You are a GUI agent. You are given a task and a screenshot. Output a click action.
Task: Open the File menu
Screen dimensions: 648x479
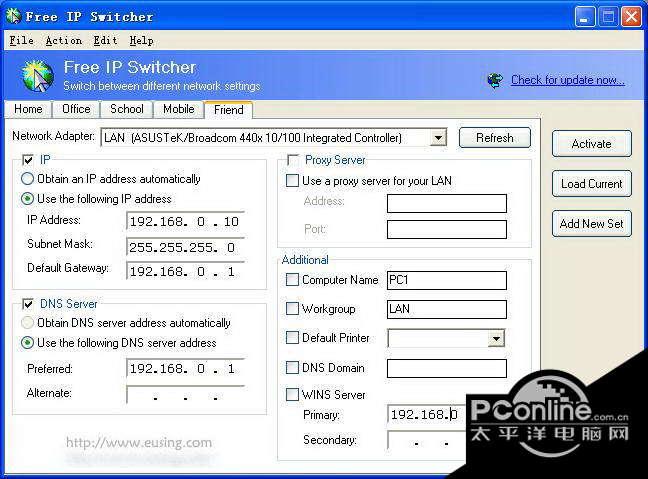(x=21, y=41)
